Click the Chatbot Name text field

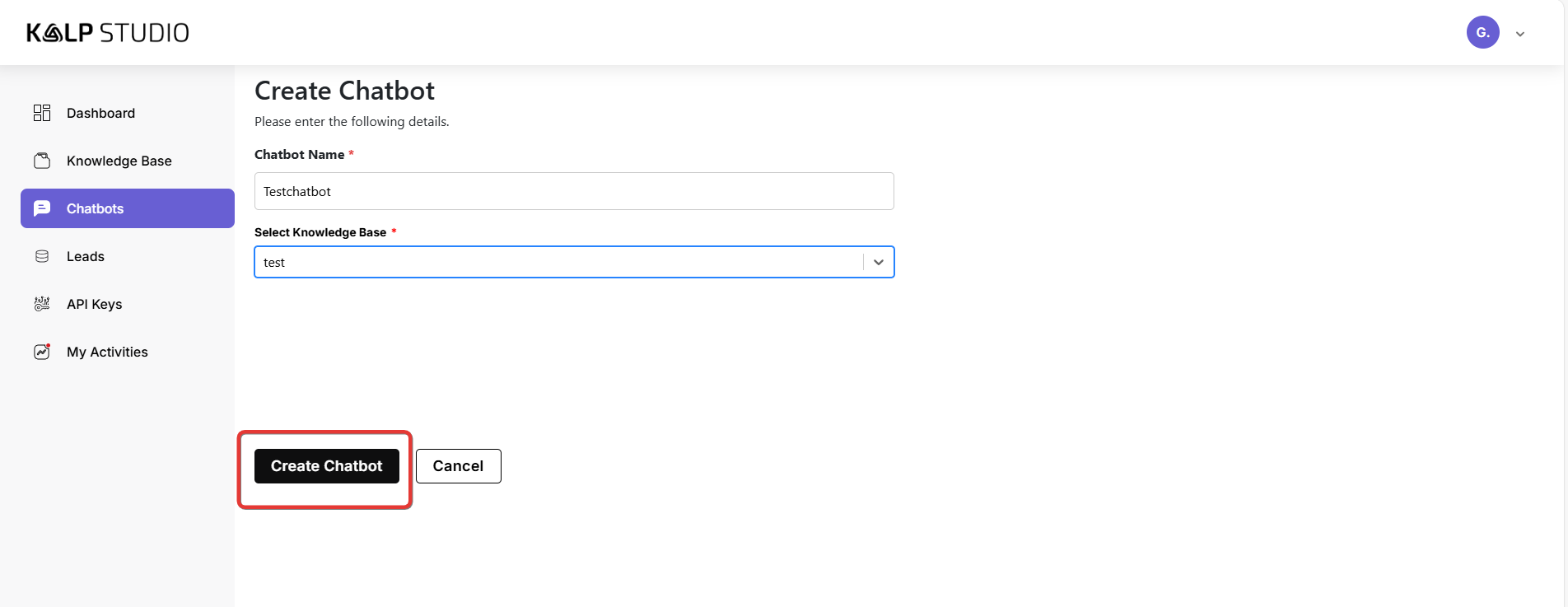coord(574,191)
